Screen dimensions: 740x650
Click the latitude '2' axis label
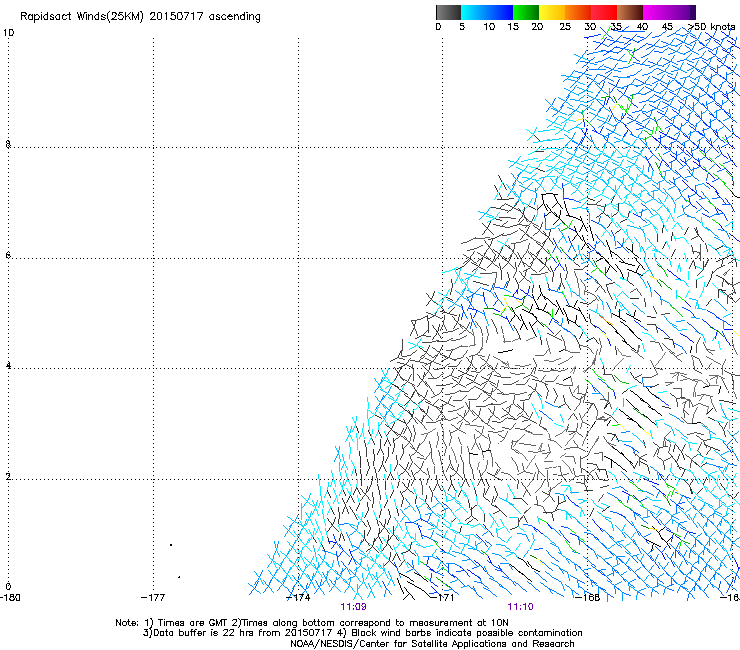click(x=8, y=476)
